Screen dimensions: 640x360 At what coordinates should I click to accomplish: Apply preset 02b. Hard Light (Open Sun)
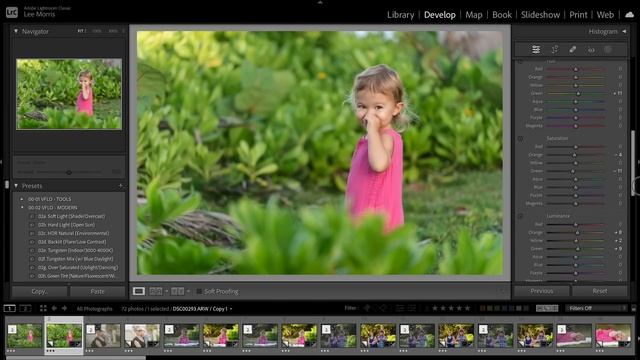pos(66,225)
